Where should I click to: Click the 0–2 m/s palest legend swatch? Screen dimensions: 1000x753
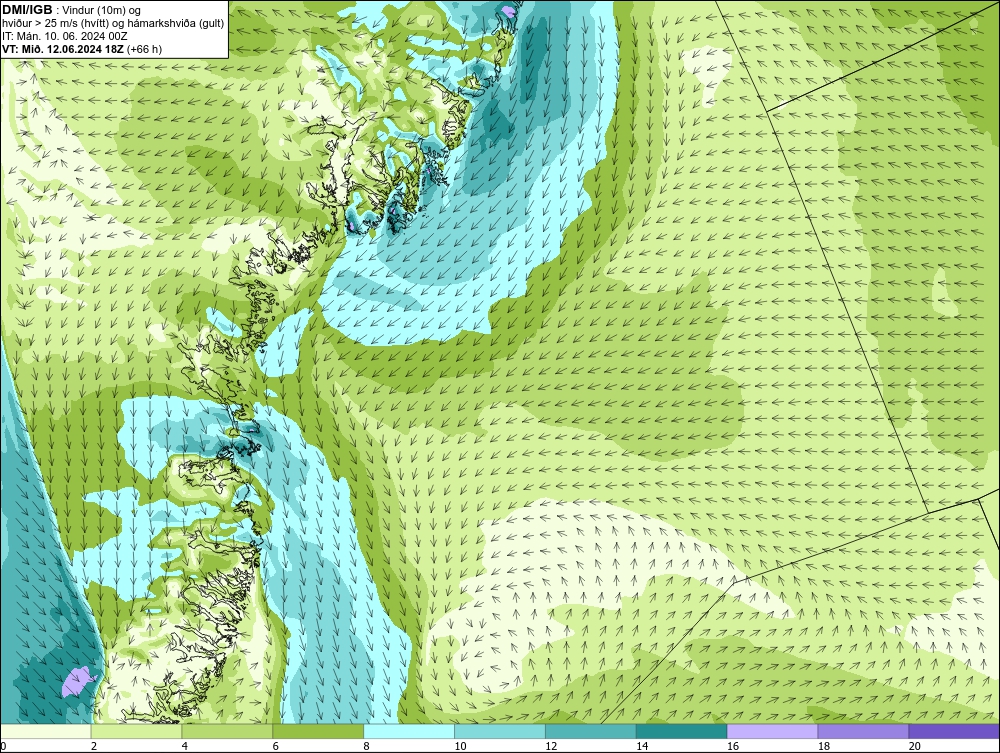(46, 731)
